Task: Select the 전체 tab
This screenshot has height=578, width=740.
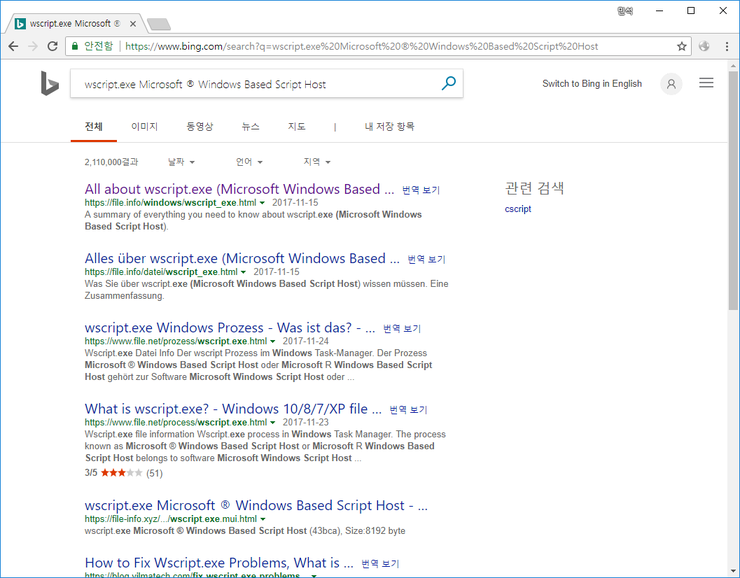Action: point(93,126)
